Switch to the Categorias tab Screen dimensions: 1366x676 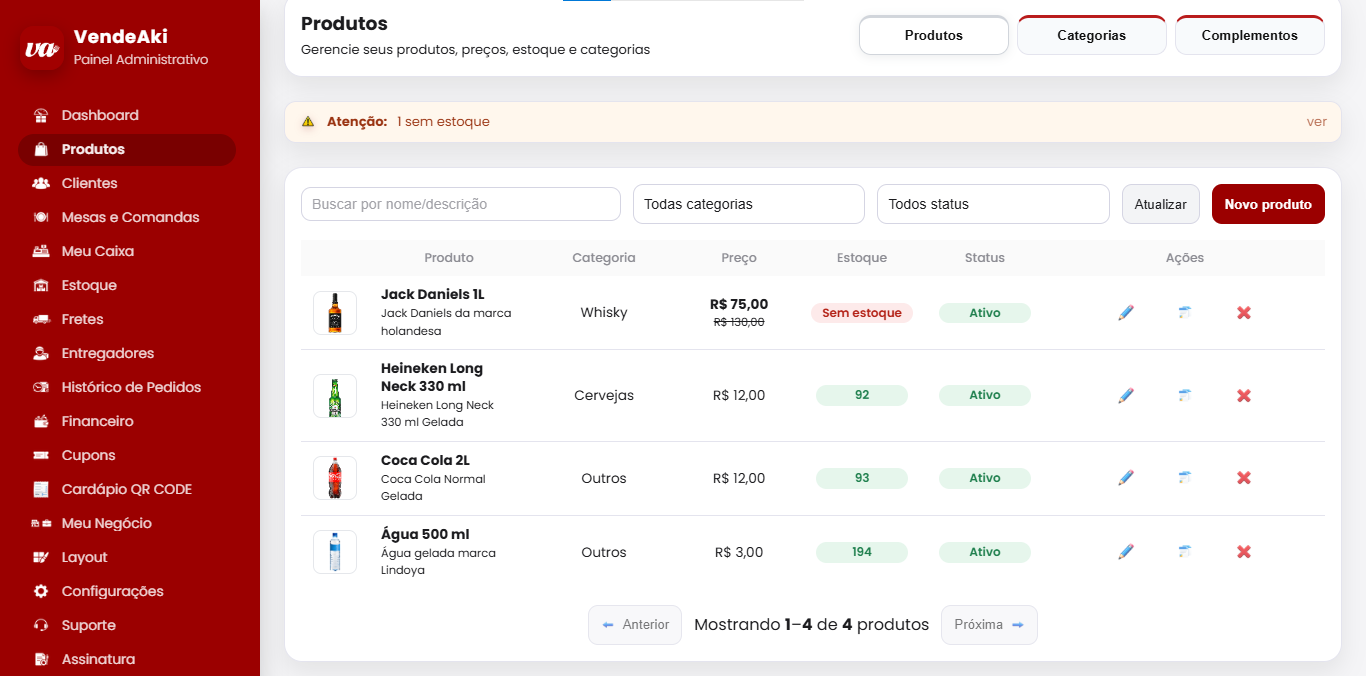click(x=1091, y=36)
